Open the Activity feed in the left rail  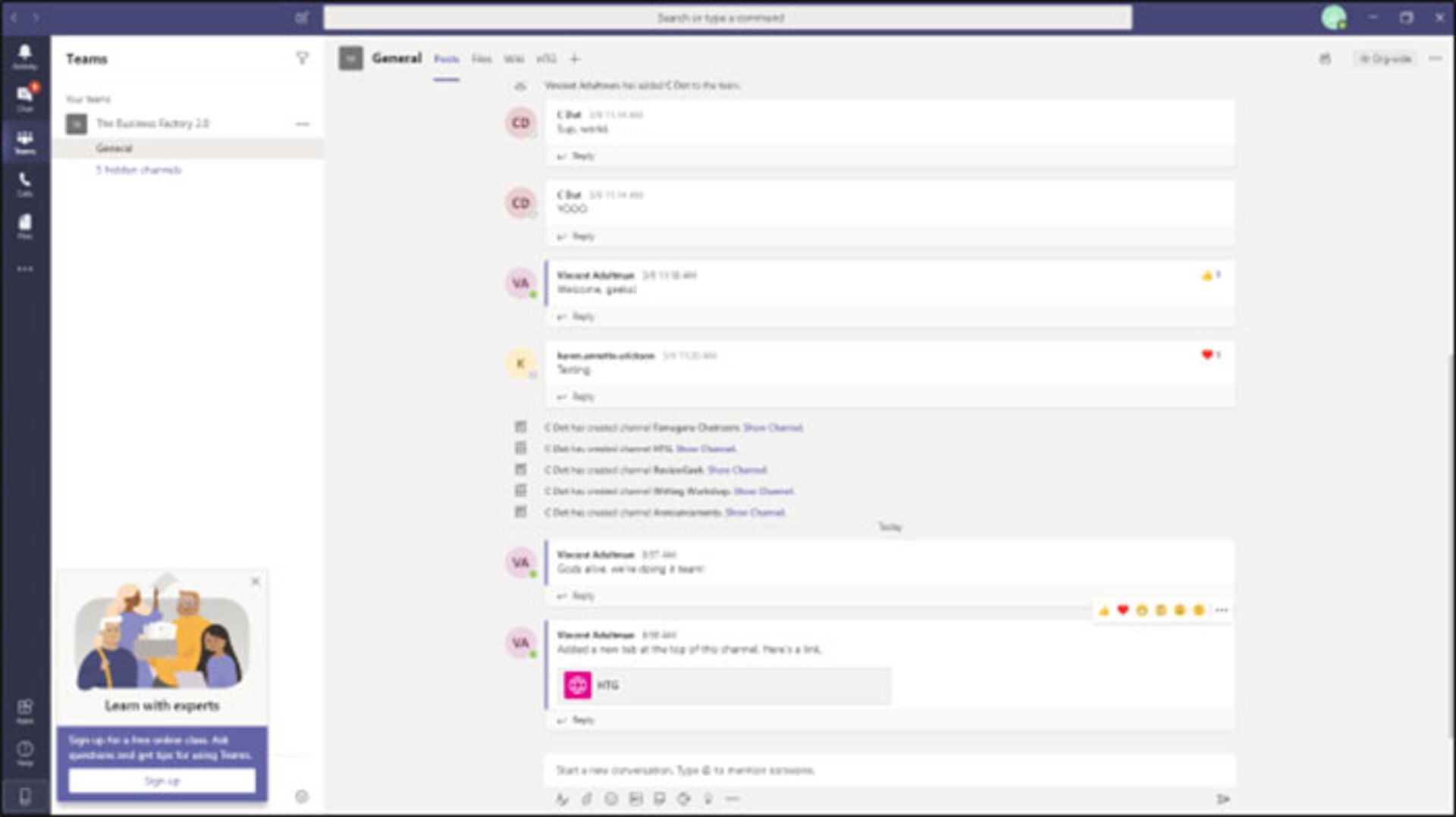pyautogui.click(x=25, y=56)
